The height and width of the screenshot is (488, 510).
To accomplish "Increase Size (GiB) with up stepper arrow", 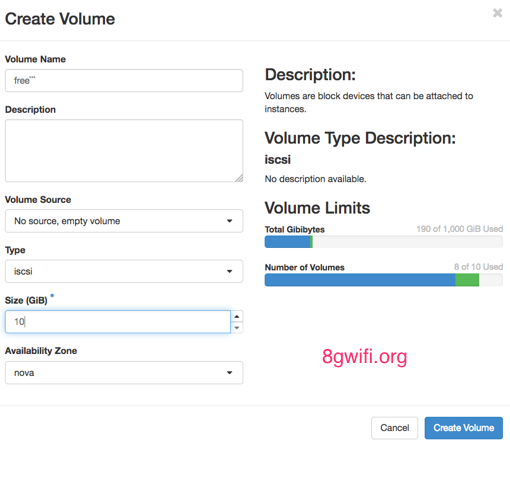I will click(x=237, y=316).
